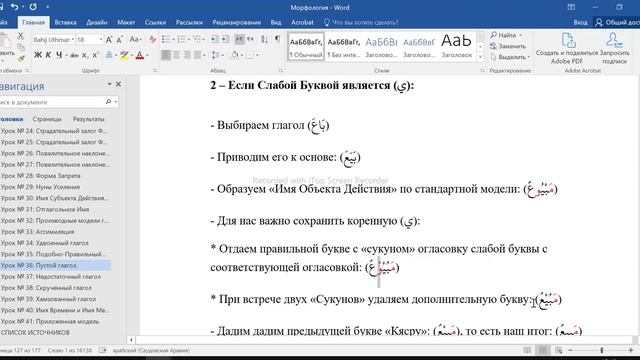This screenshot has height=360, width=640.
Task: Click Заменить (Replace) button
Action: pos(508,46)
